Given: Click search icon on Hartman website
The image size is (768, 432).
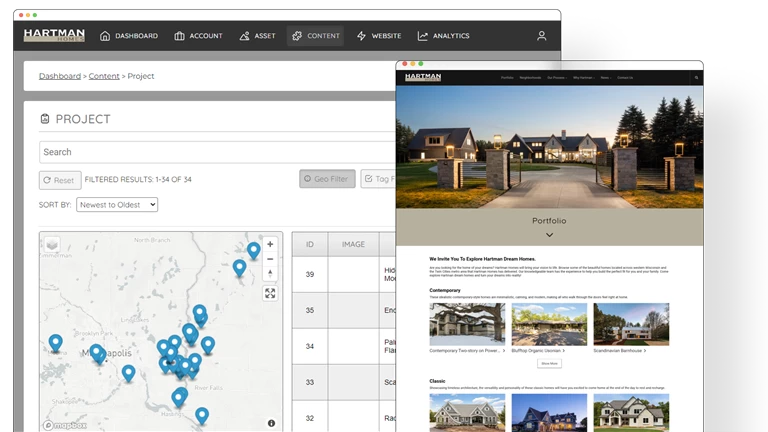Looking at the screenshot, I should [696, 77].
